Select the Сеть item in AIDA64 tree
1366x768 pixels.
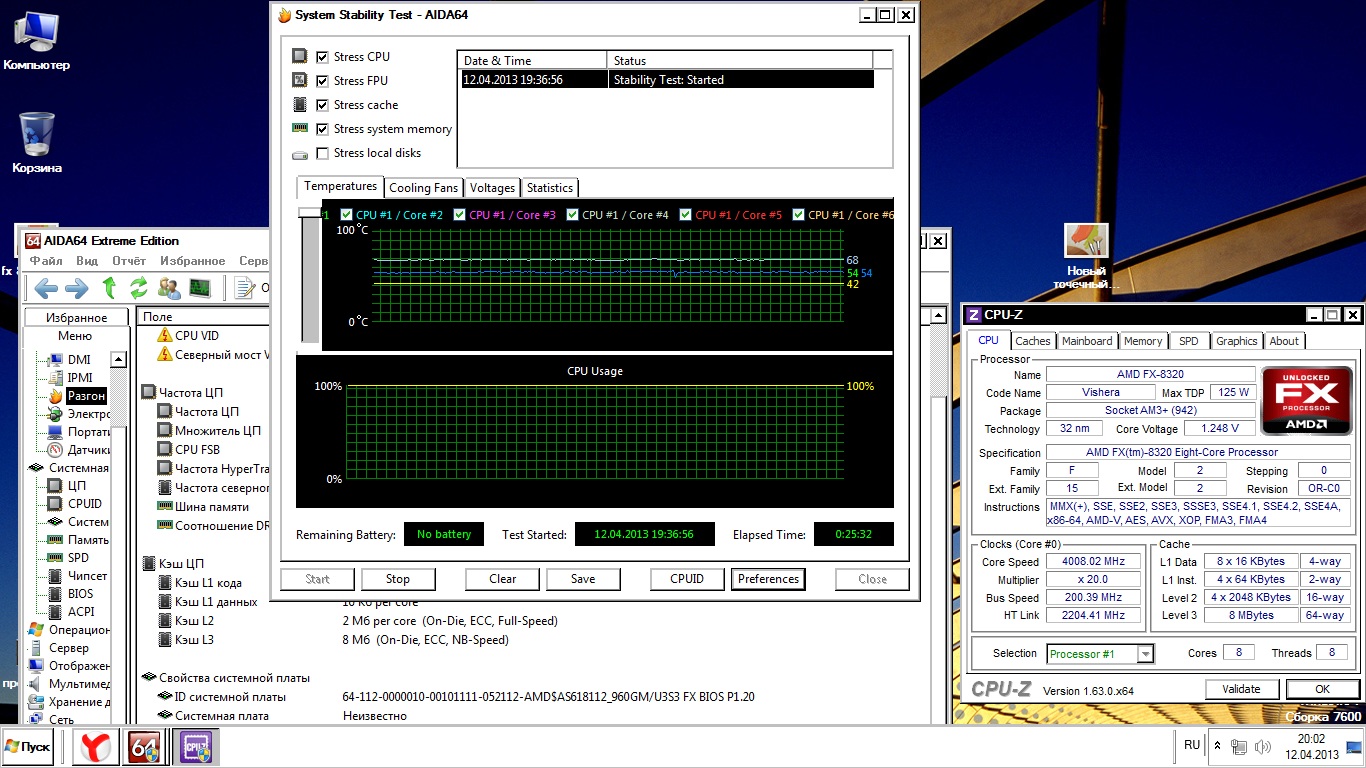coord(61,720)
